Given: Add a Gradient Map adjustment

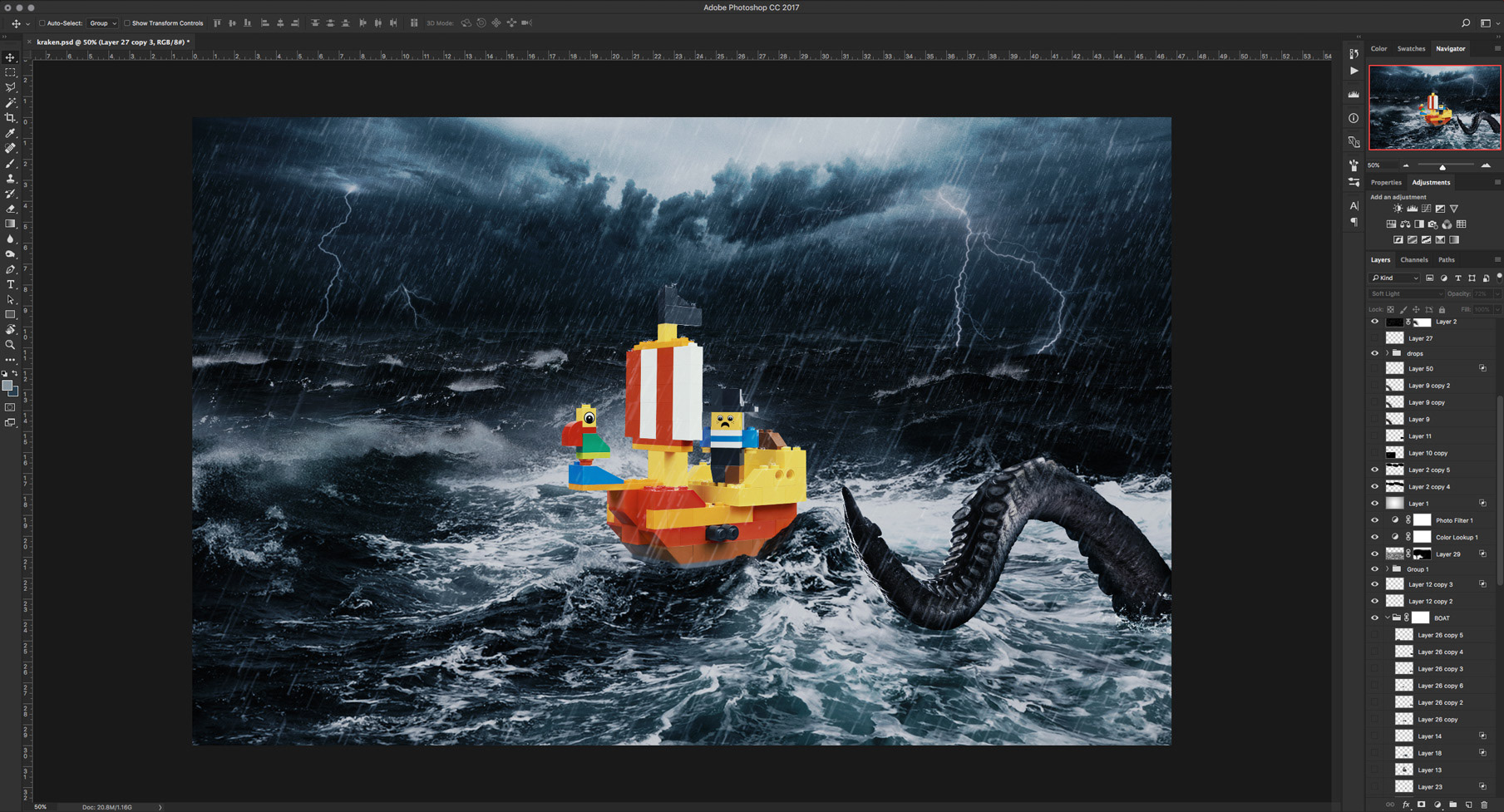Looking at the screenshot, I should (1454, 240).
